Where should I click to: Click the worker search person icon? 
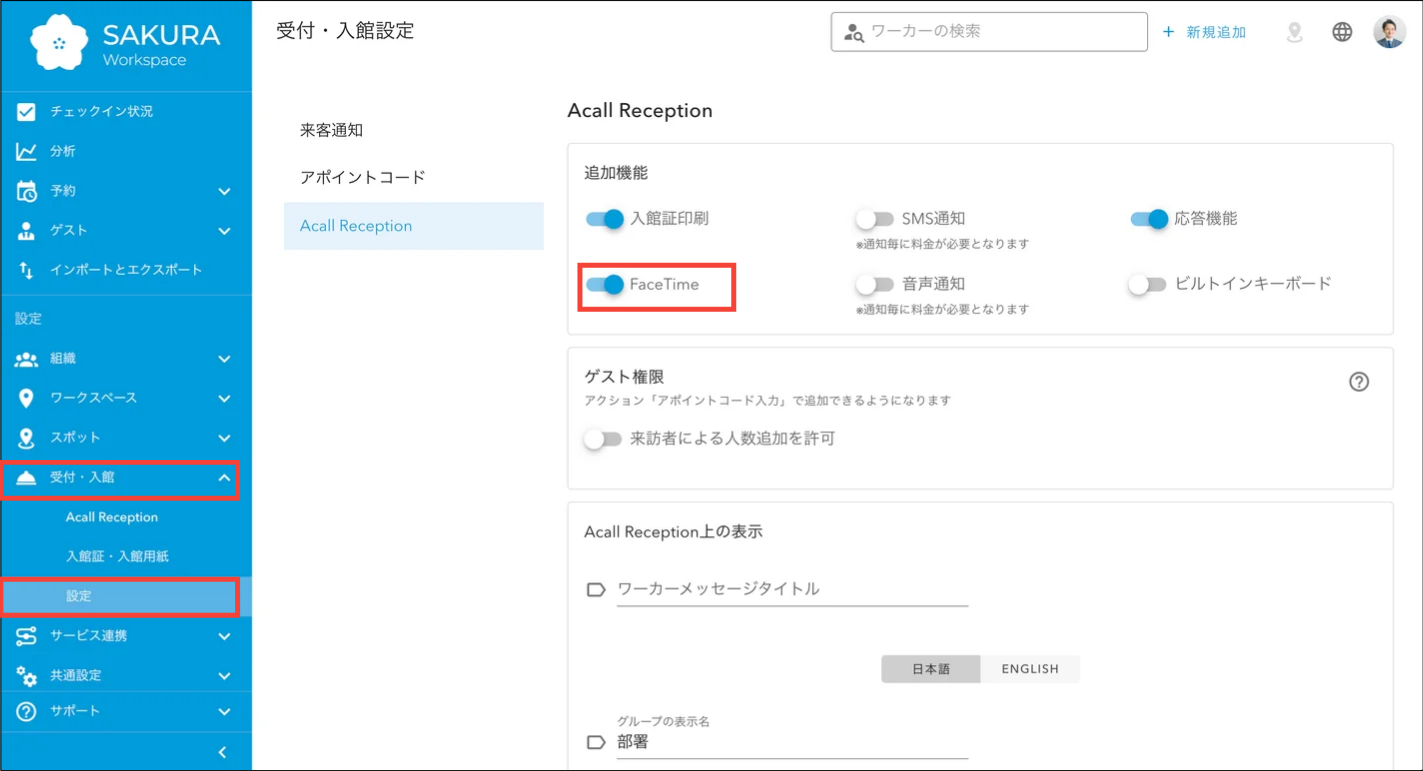853,32
